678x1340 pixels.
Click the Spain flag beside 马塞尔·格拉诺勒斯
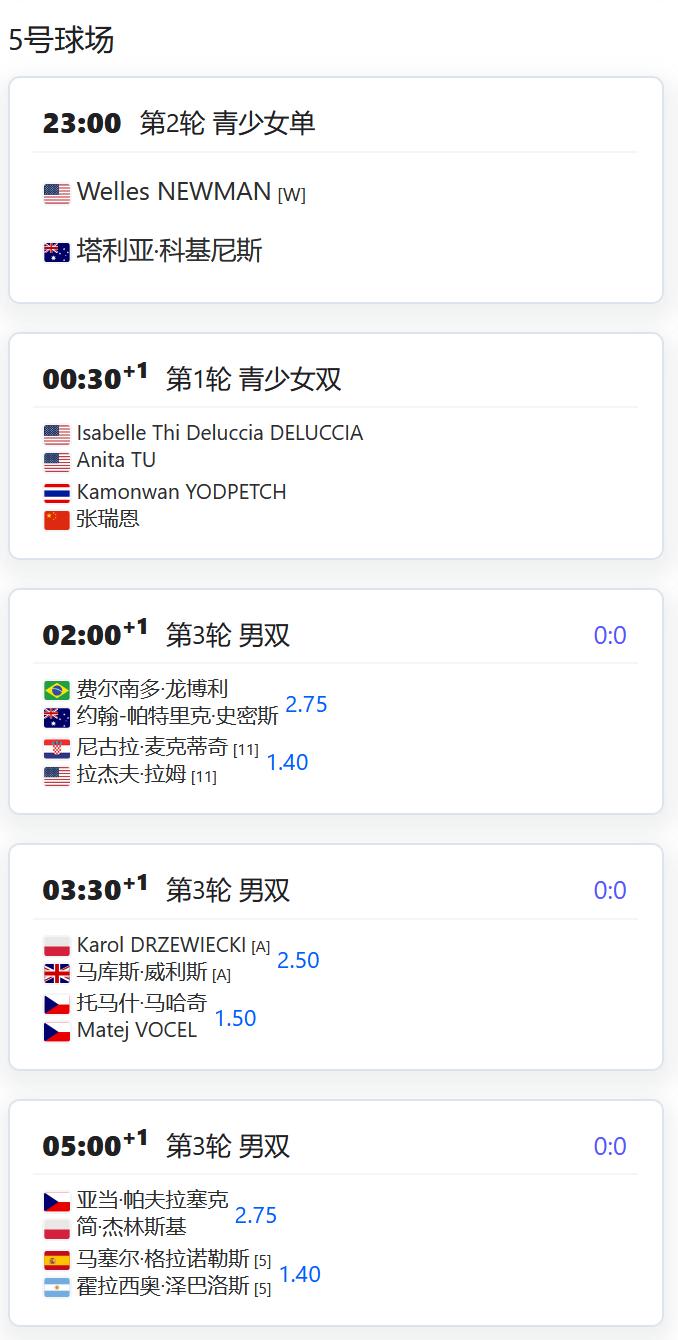click(57, 1260)
